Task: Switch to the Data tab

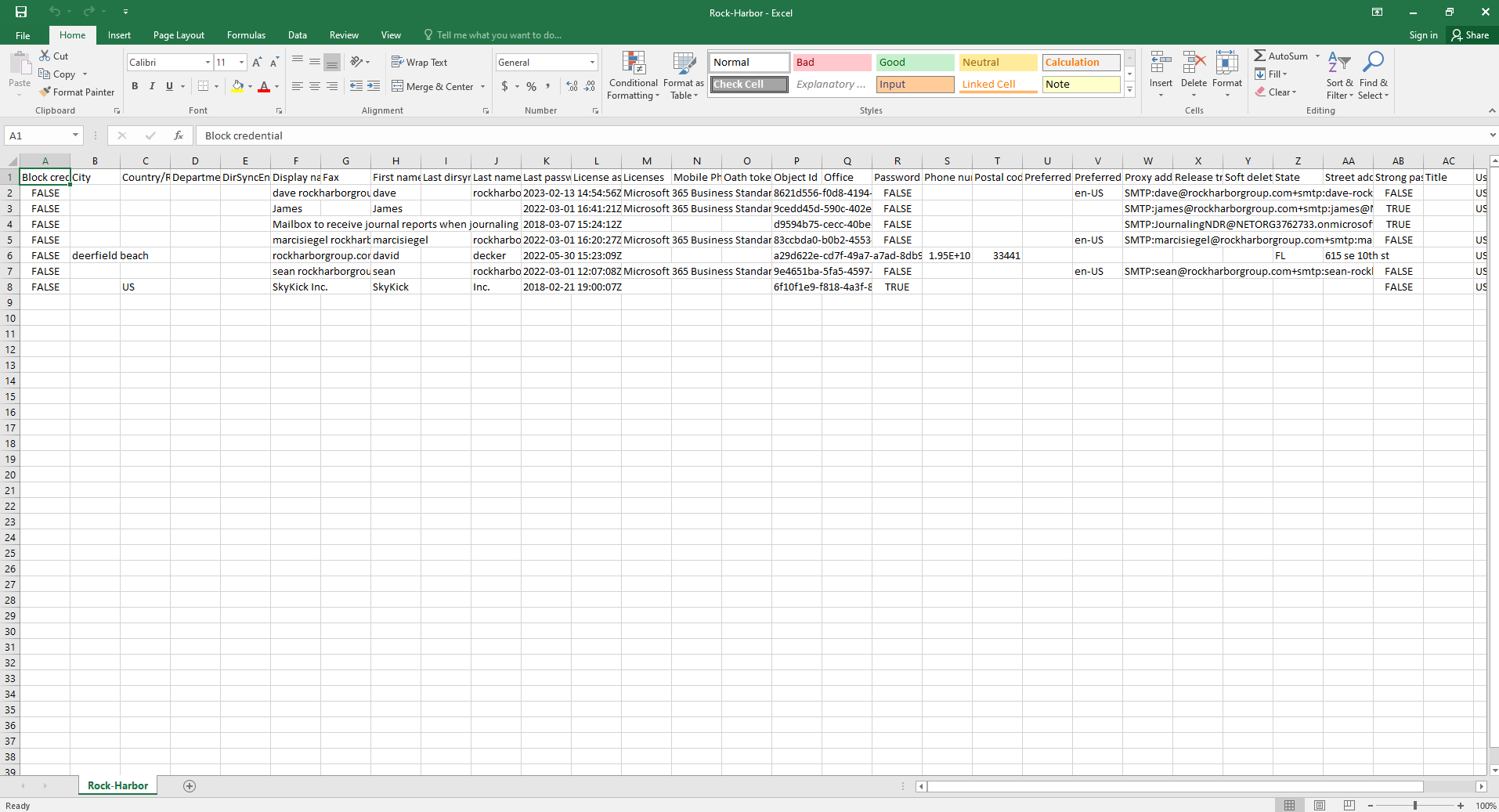Action: pyautogui.click(x=297, y=35)
